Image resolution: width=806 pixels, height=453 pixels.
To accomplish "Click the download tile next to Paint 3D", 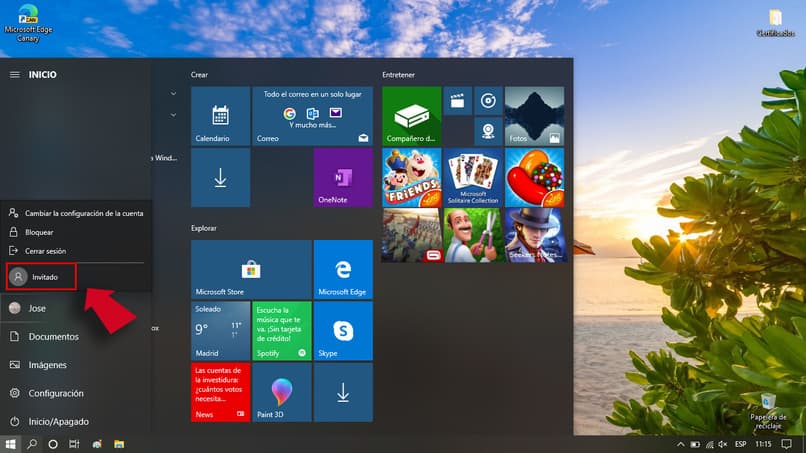I will (x=343, y=392).
